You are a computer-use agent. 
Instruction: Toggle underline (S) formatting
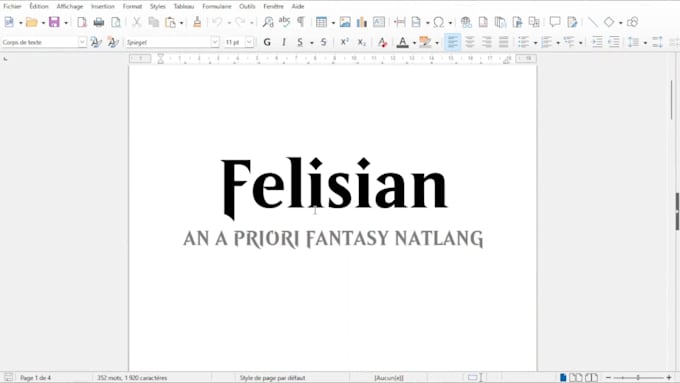300,42
